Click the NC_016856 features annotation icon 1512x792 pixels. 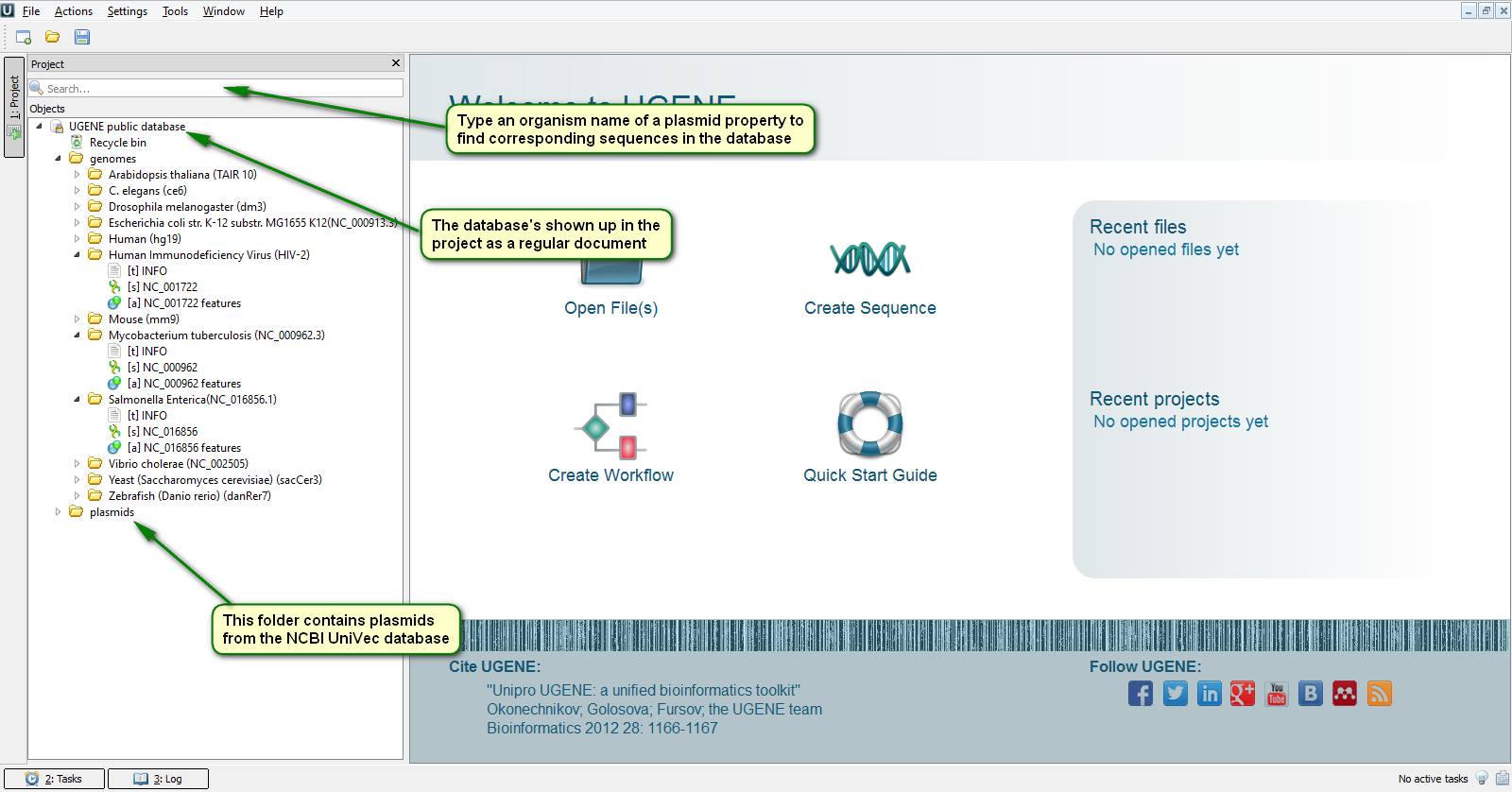pos(114,448)
